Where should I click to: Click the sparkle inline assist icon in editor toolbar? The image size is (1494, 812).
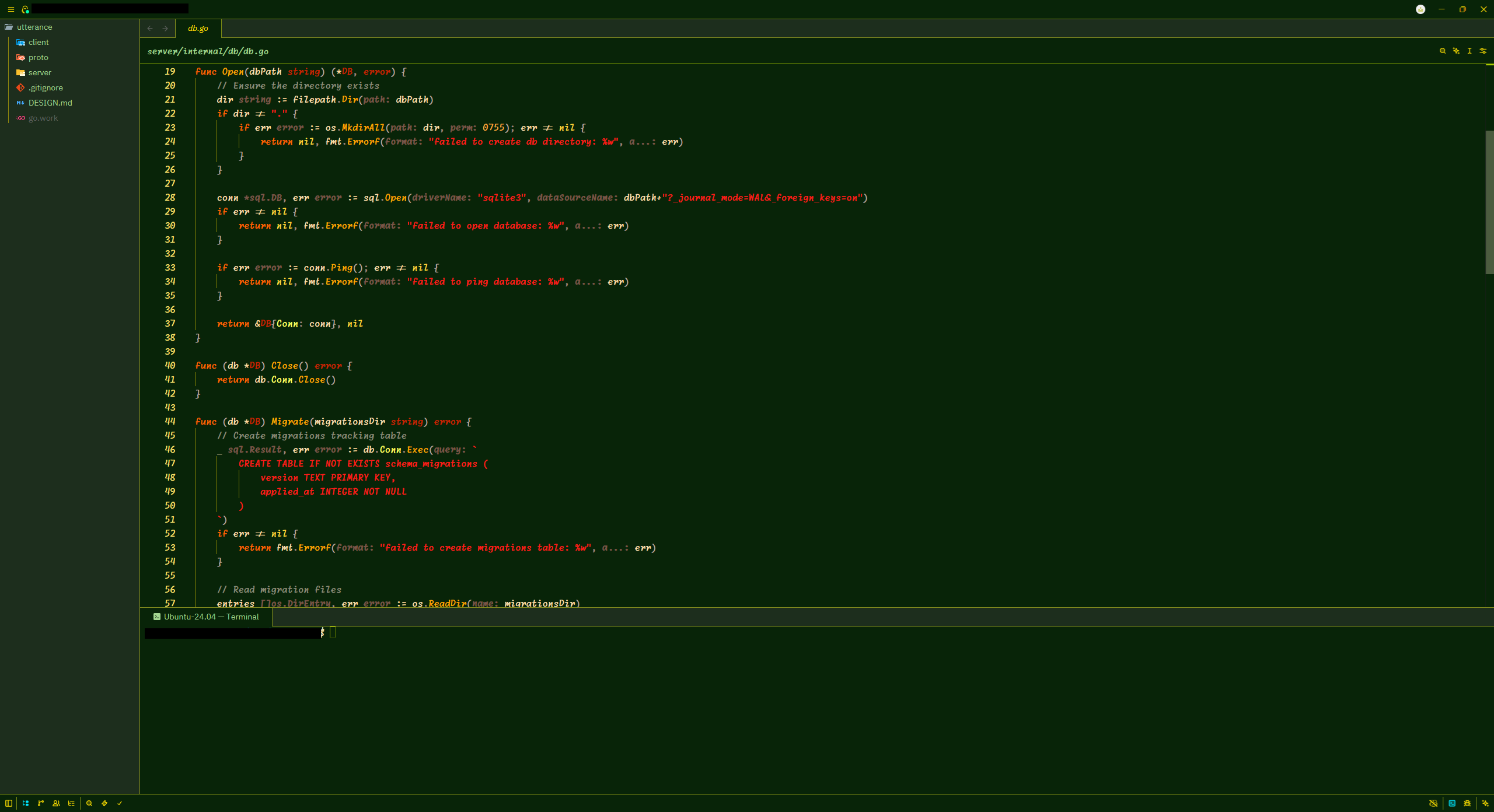[1456, 51]
